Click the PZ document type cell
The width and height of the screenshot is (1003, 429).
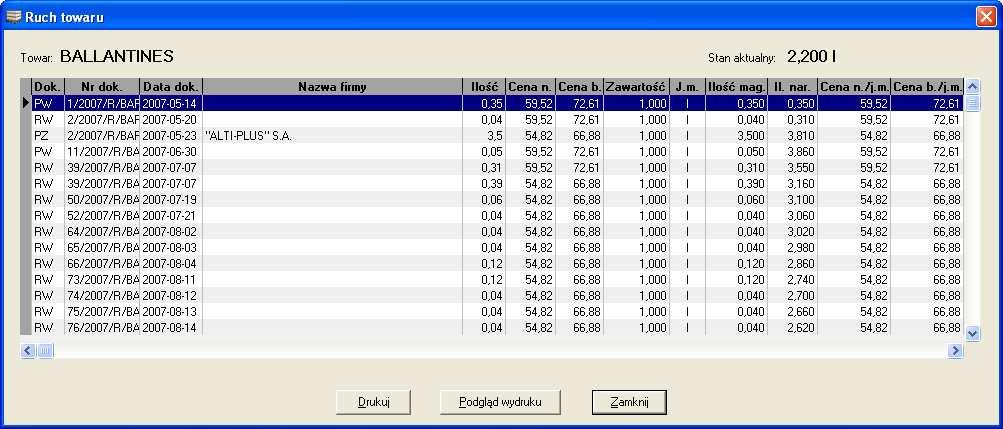(48, 136)
